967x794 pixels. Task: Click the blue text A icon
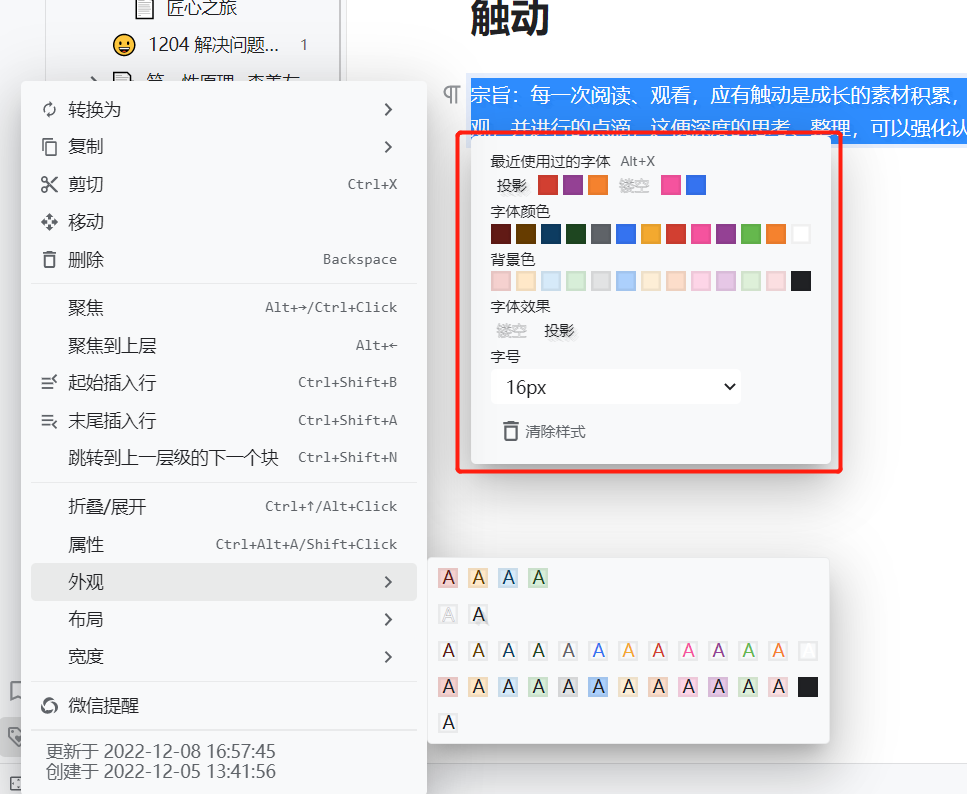(598, 651)
